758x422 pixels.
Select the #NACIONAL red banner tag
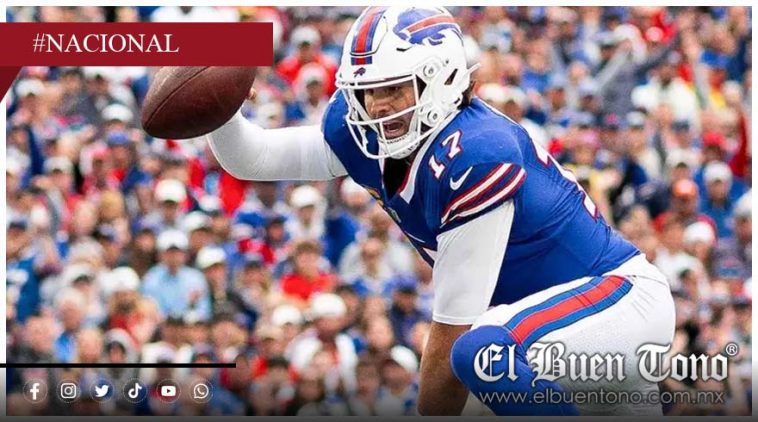[135, 44]
